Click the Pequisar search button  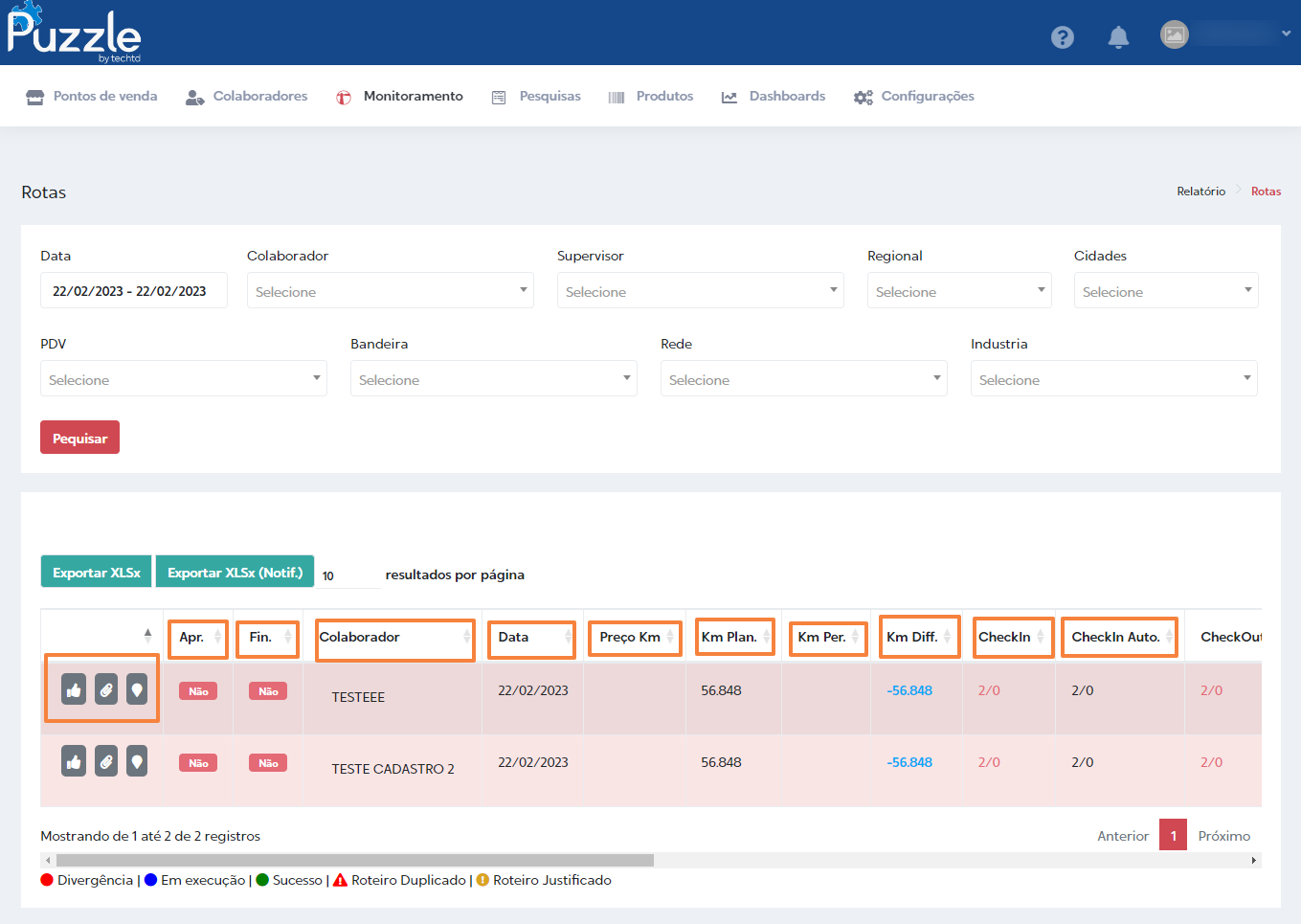(x=79, y=438)
